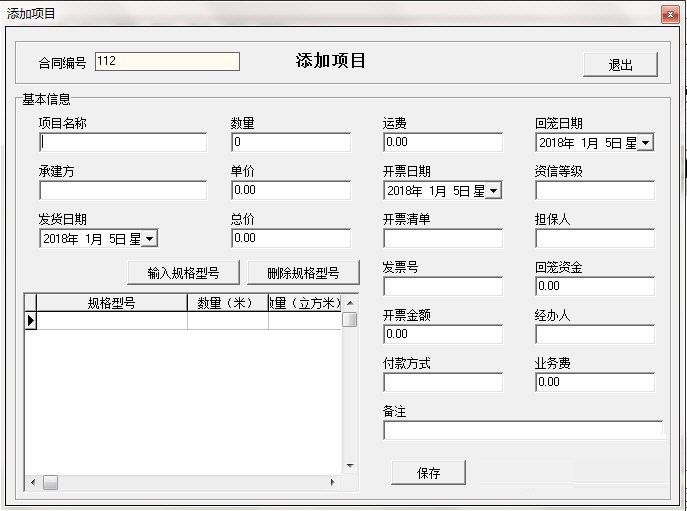687x511 pixels.
Task: Open the 发货日期 date dropdown
Action: coord(149,239)
